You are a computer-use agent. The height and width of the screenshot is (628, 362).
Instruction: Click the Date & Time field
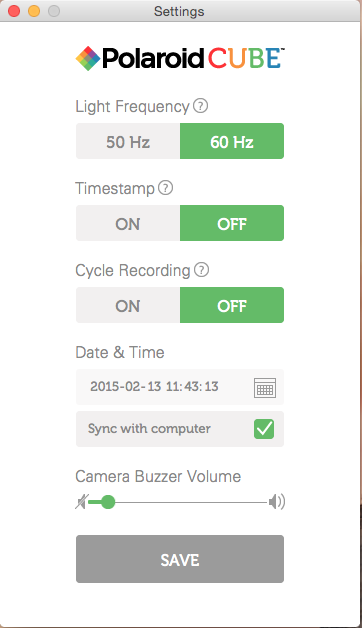click(180, 387)
